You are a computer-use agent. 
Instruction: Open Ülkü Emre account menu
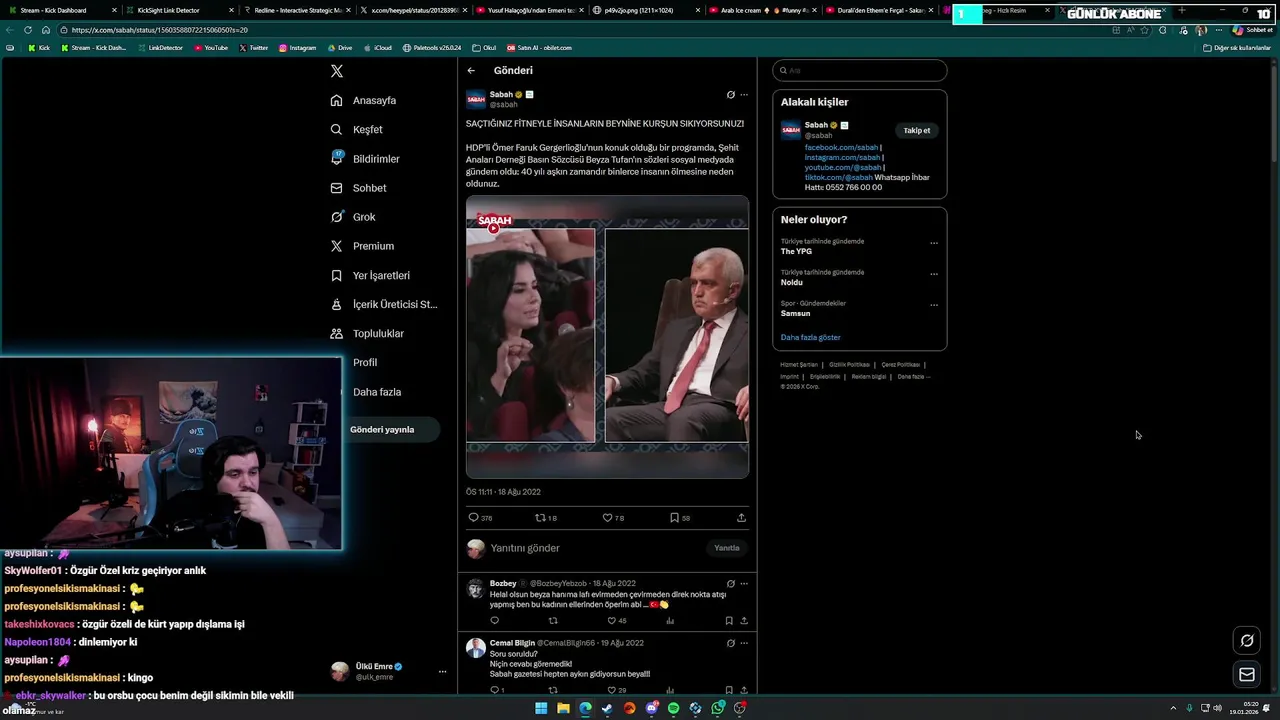(x=388, y=671)
